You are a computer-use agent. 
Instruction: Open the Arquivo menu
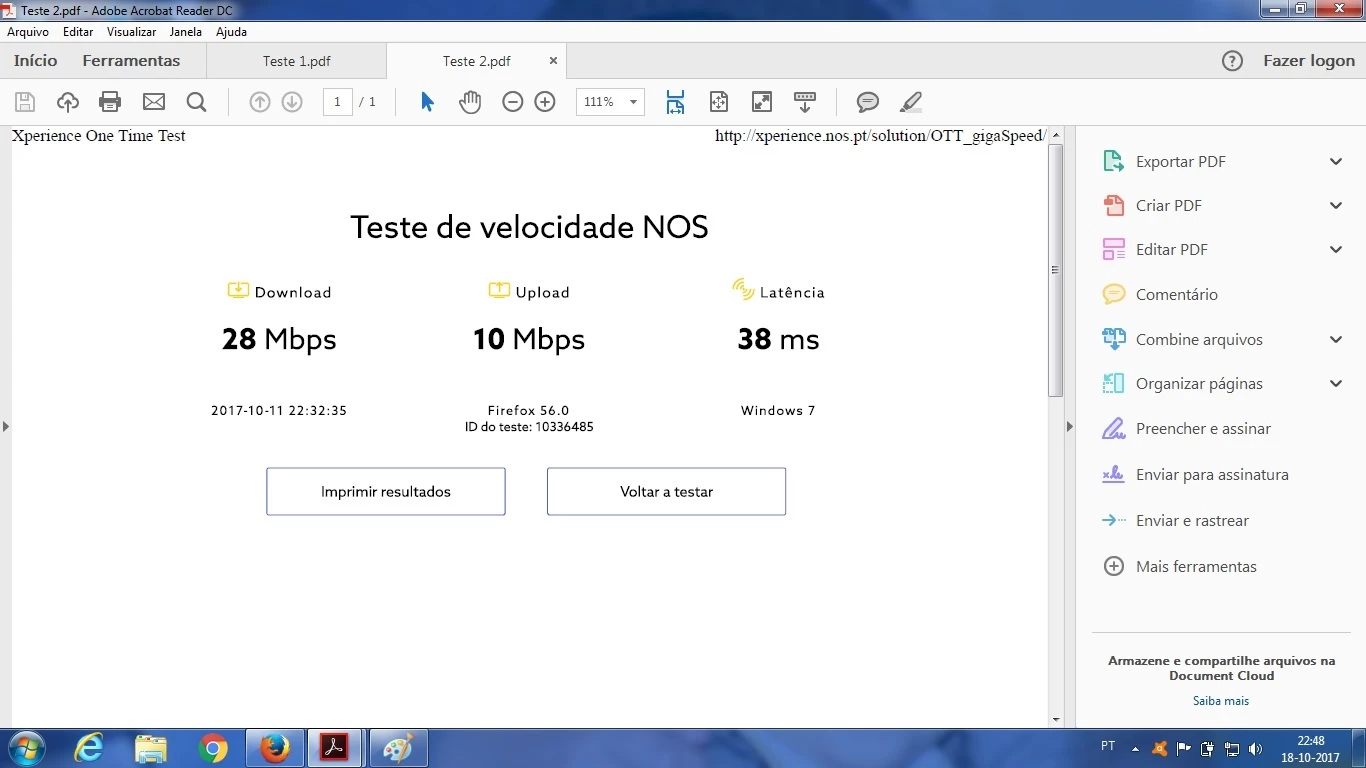point(28,32)
